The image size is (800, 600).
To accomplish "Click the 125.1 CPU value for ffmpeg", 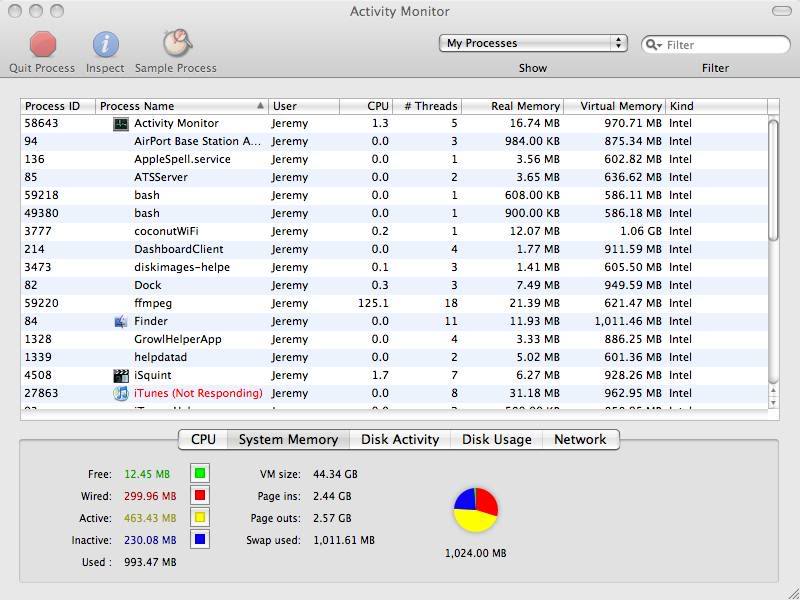I will [373, 304].
